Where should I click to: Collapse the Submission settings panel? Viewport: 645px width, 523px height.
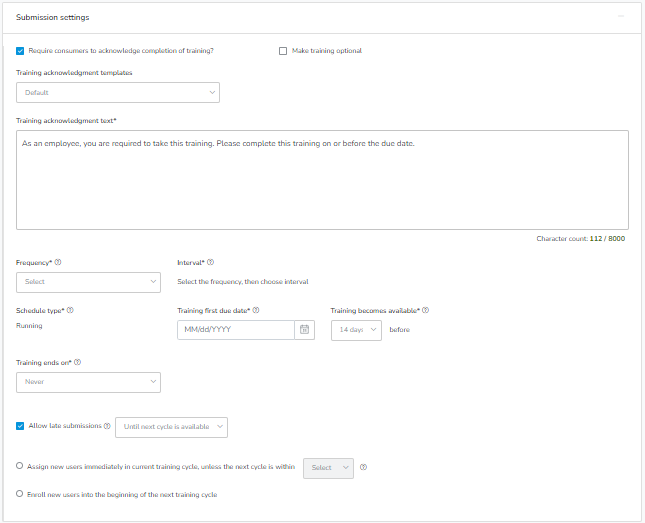pyautogui.click(x=621, y=16)
